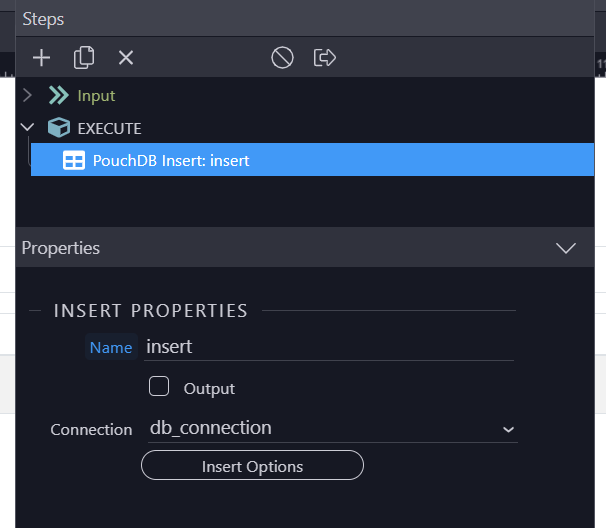Toggle the Output checkbox
Image resolution: width=606 pixels, height=528 pixels.
pos(159,386)
